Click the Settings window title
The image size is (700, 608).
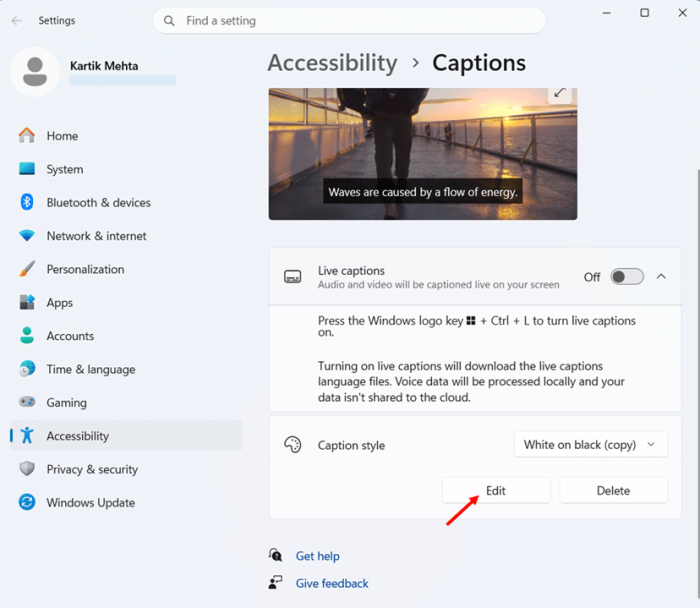point(57,21)
